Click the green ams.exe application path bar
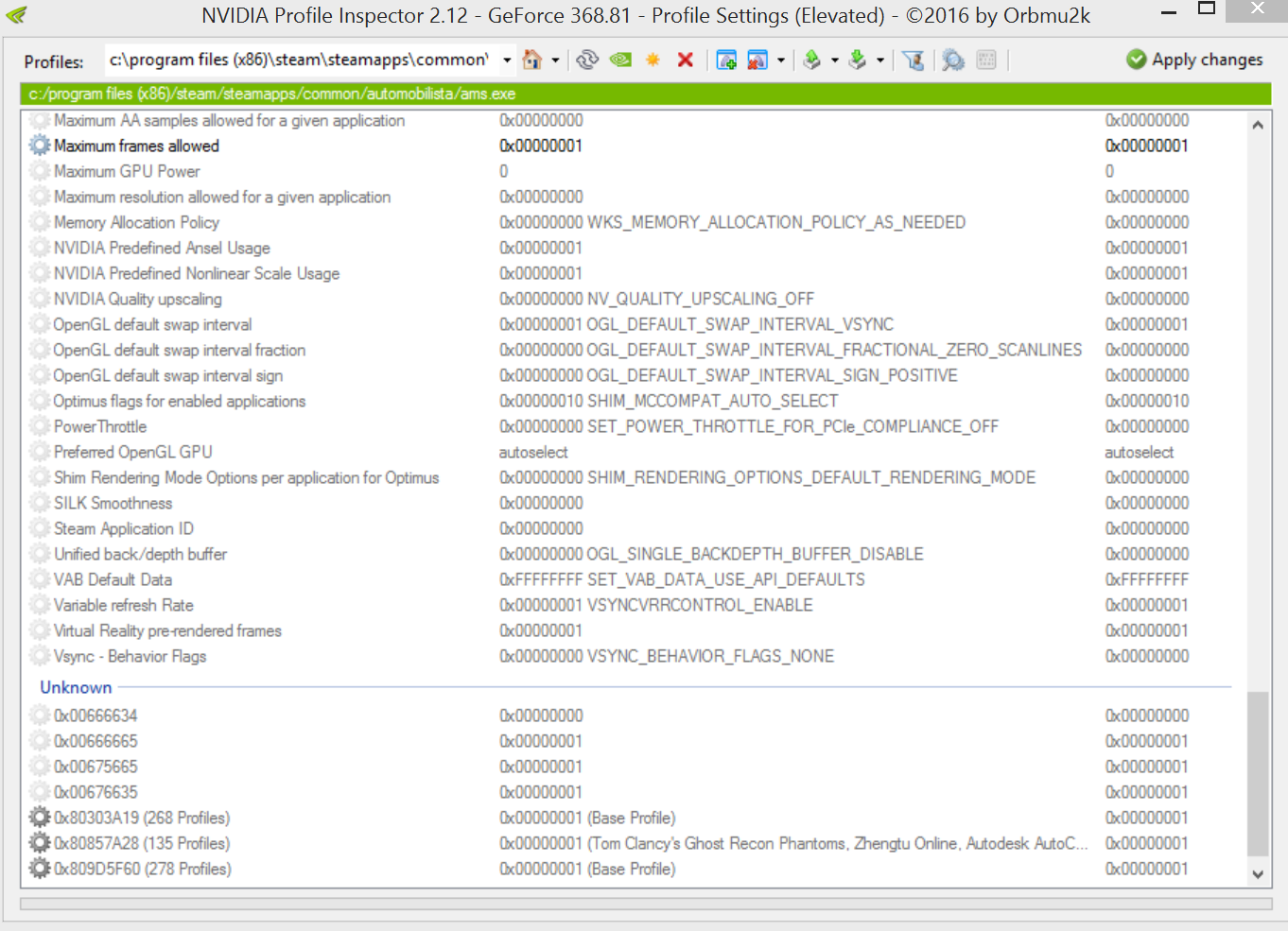Image resolution: width=1288 pixels, height=931 pixels. click(646, 94)
